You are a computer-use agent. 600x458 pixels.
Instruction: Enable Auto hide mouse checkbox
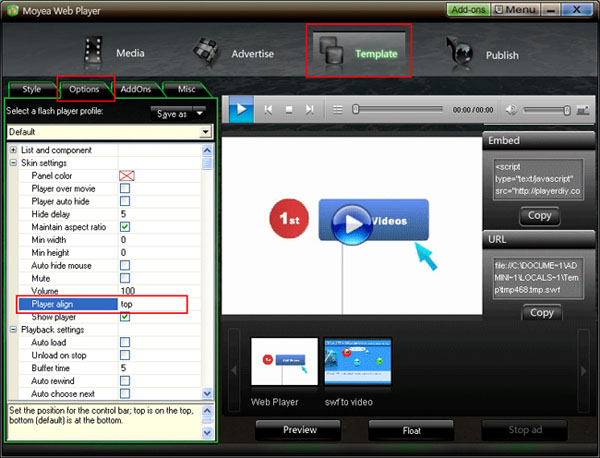[x=125, y=265]
